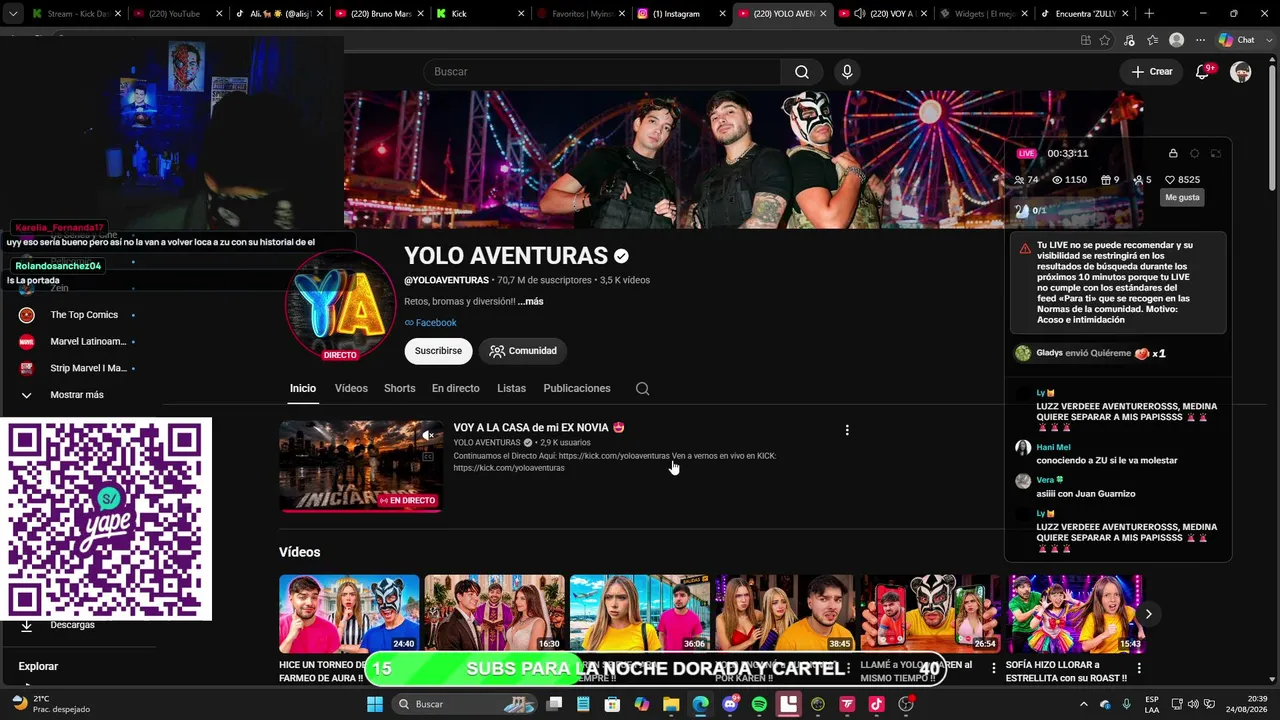
Task: Open Windows Start menu
Action: pyautogui.click(x=375, y=704)
